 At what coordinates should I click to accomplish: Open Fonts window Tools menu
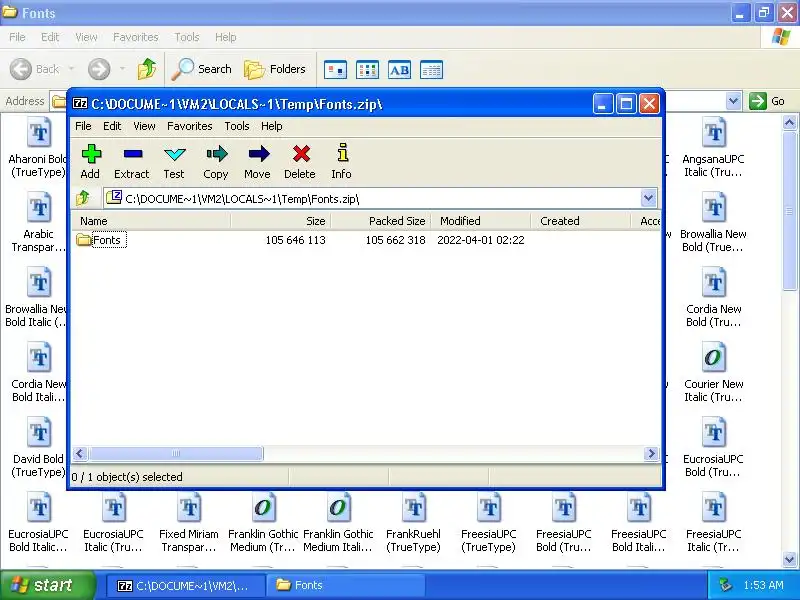coord(187,37)
